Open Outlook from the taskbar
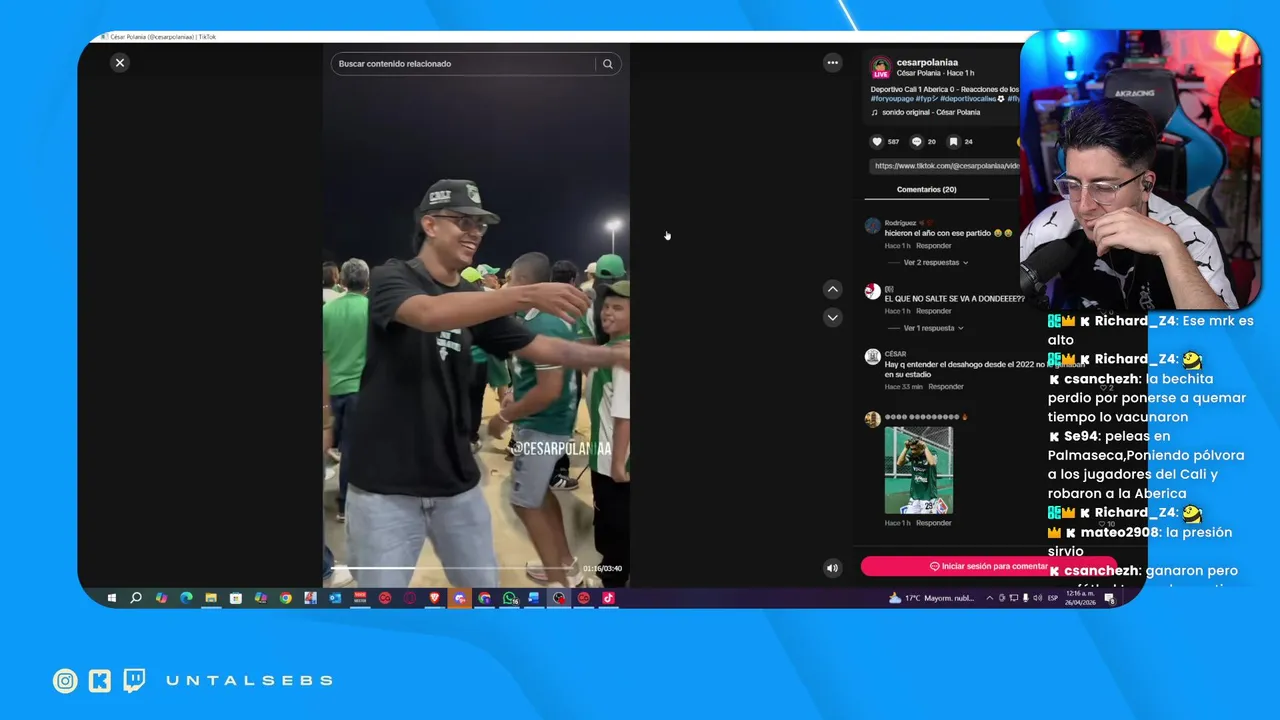Image resolution: width=1280 pixels, height=720 pixels. (x=335, y=598)
